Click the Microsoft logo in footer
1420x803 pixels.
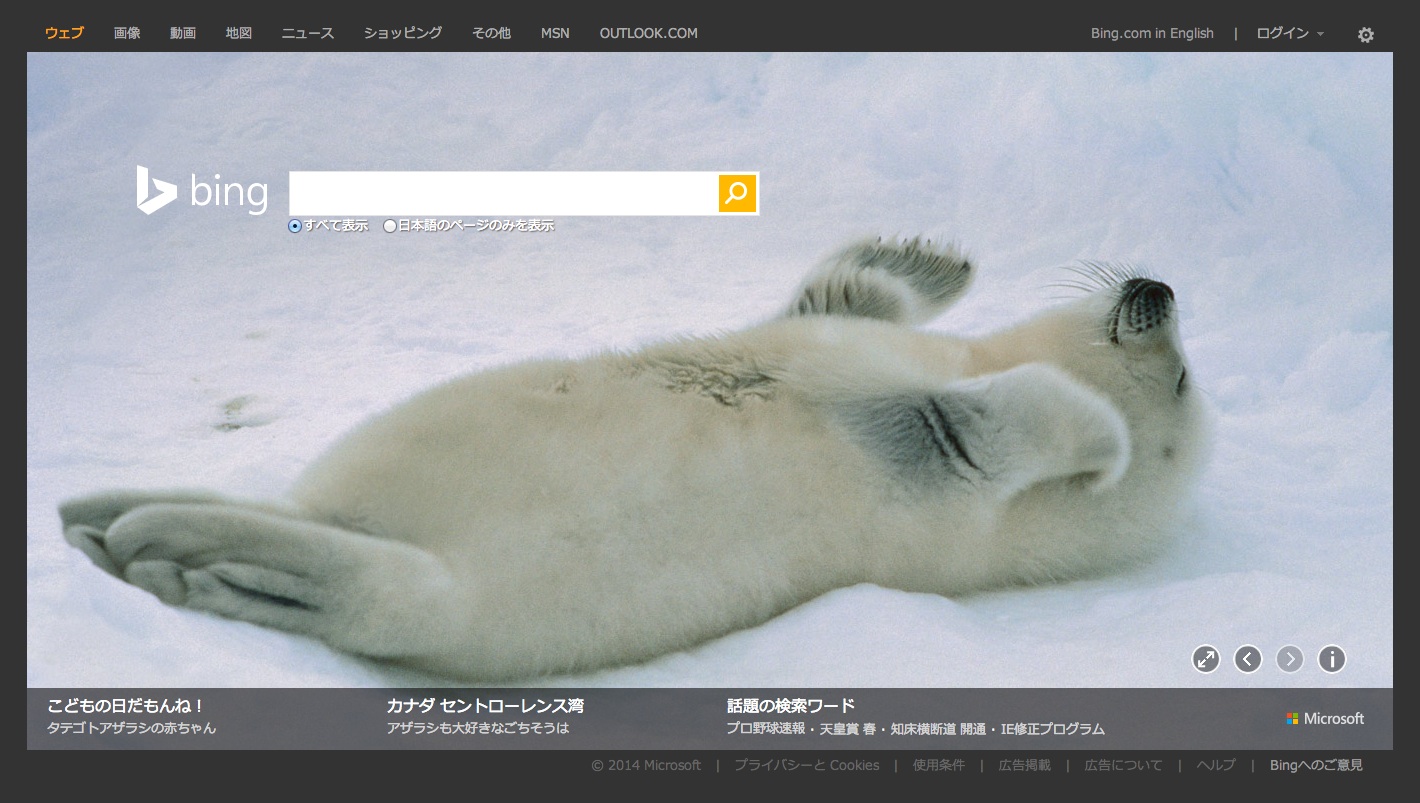[1325, 718]
